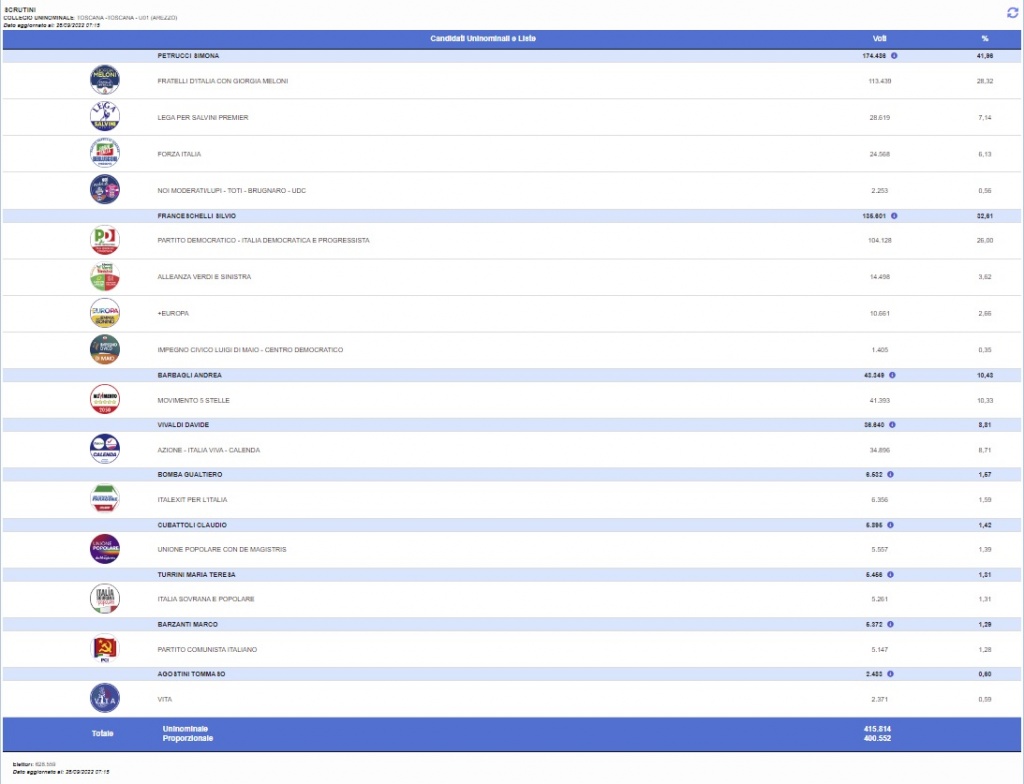The image size is (1024, 784).
Task: Click the Partito Comunista Italiano logo
Action: point(105,649)
